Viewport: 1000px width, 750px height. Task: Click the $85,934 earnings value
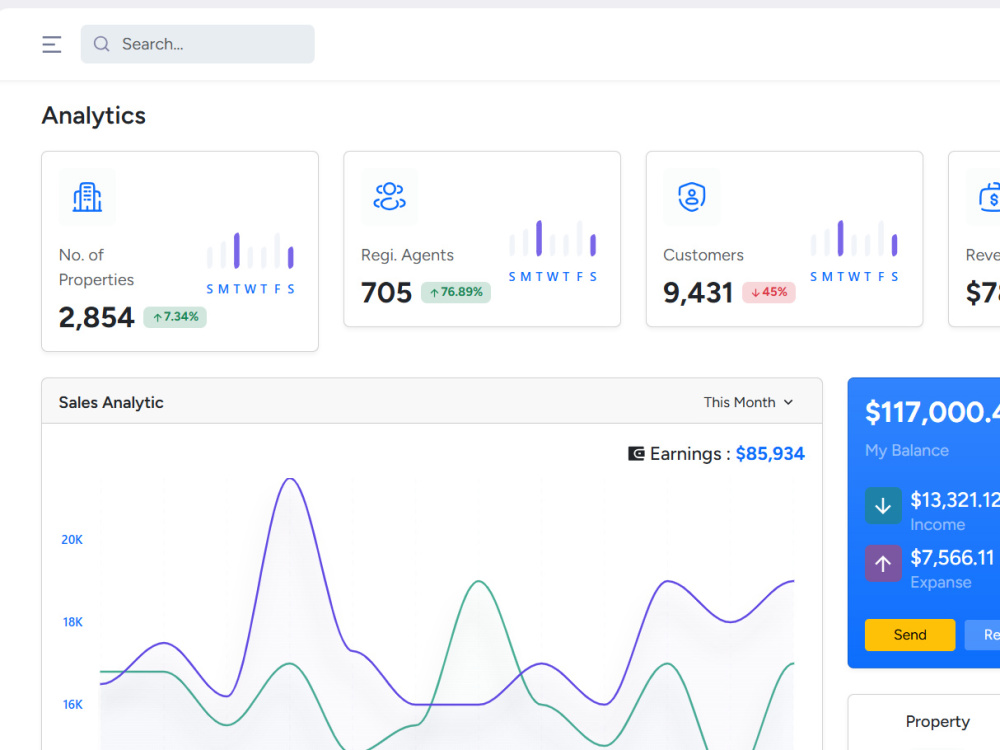[770, 453]
